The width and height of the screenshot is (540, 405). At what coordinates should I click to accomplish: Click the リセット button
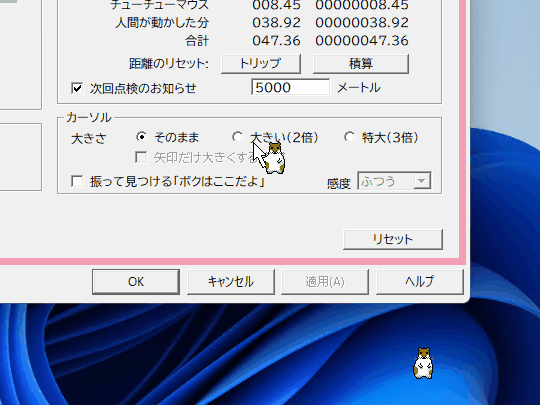point(393,239)
